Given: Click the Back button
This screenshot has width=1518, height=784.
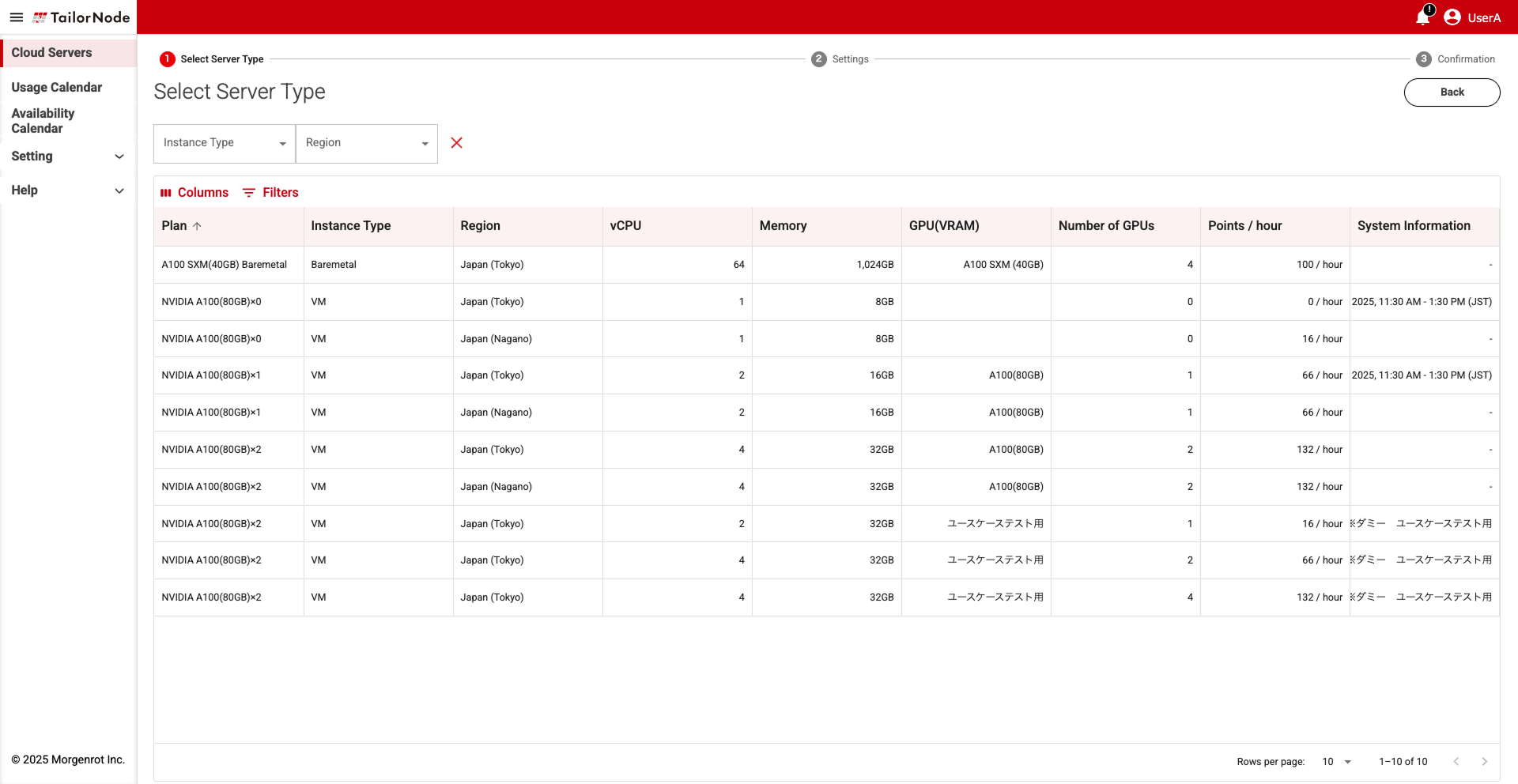Looking at the screenshot, I should click(1452, 92).
